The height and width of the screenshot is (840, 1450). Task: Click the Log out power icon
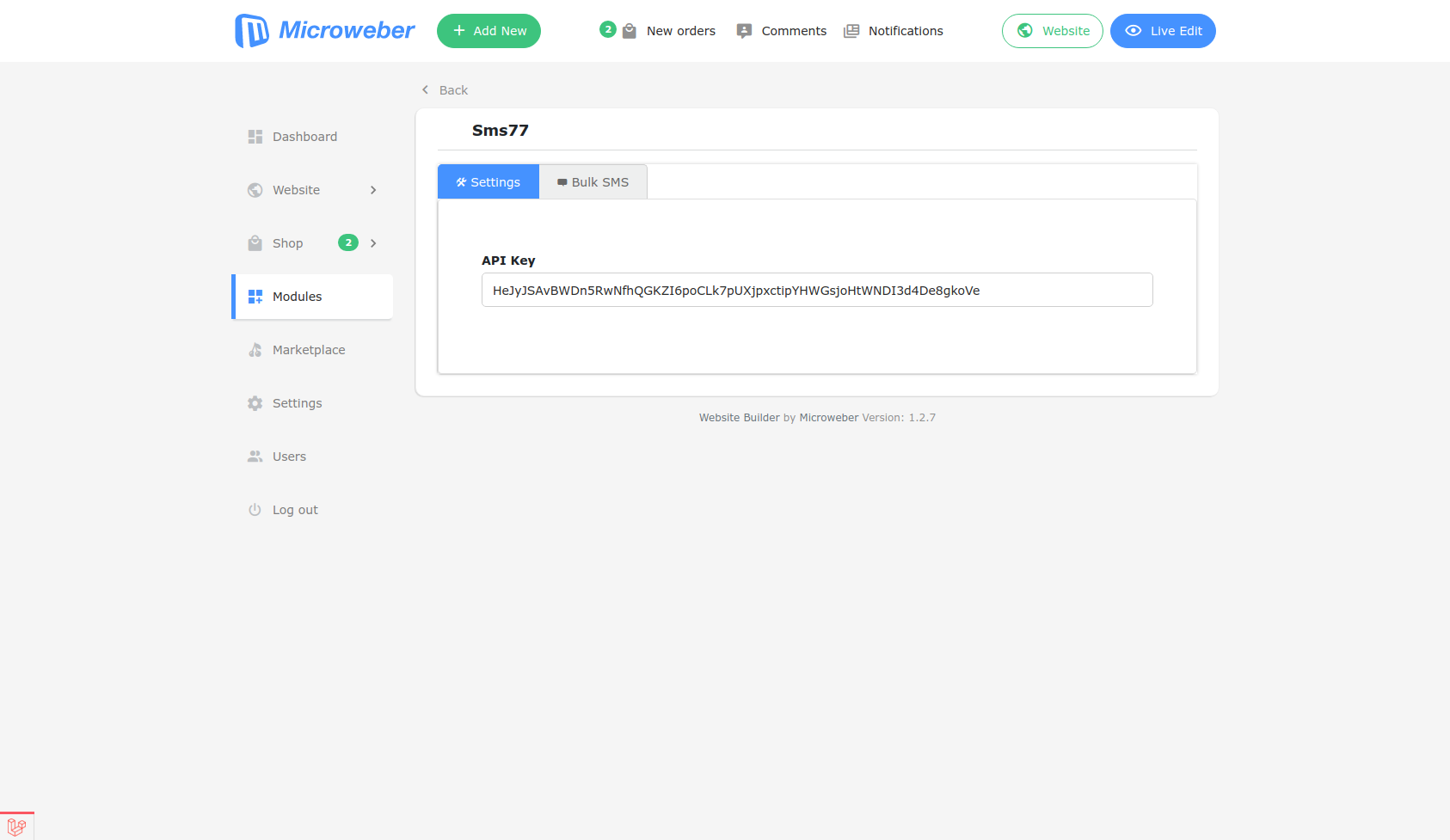point(255,510)
